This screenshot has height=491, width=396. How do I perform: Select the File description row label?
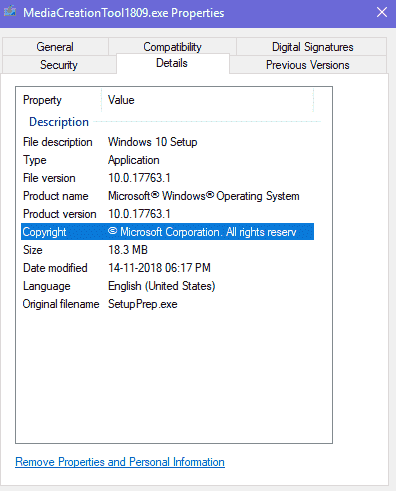[x=58, y=142]
